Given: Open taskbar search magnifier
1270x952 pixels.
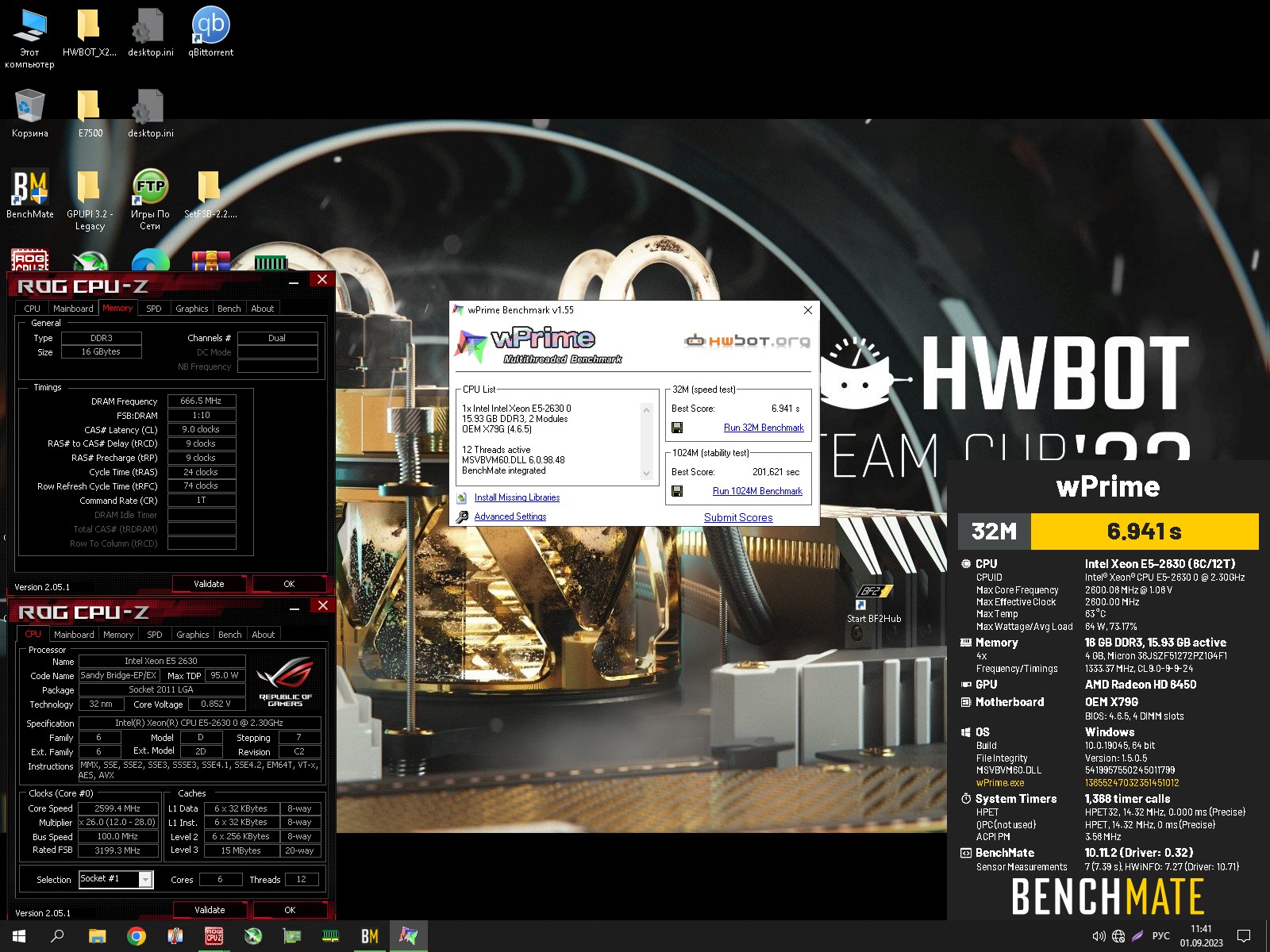Looking at the screenshot, I should pos(57,936).
